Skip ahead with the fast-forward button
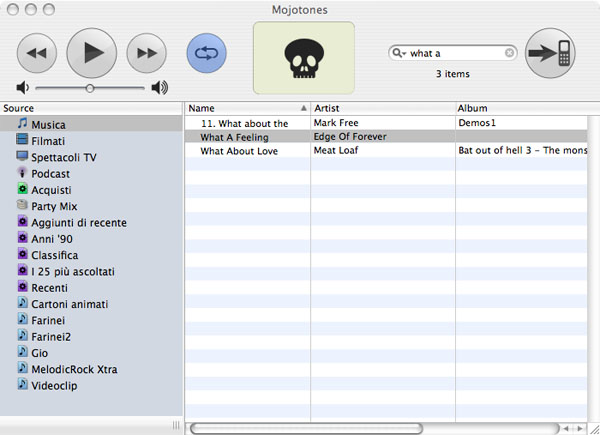The width and height of the screenshot is (600, 435). pos(147,53)
